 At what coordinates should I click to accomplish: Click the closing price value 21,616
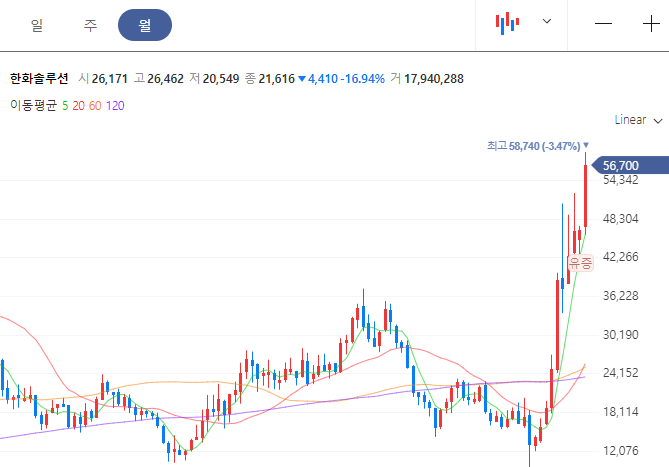point(276,79)
